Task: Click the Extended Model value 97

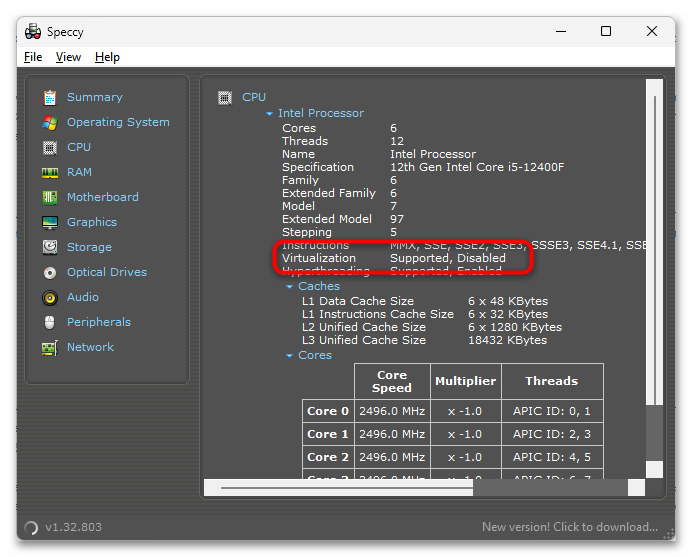Action: coord(397,219)
